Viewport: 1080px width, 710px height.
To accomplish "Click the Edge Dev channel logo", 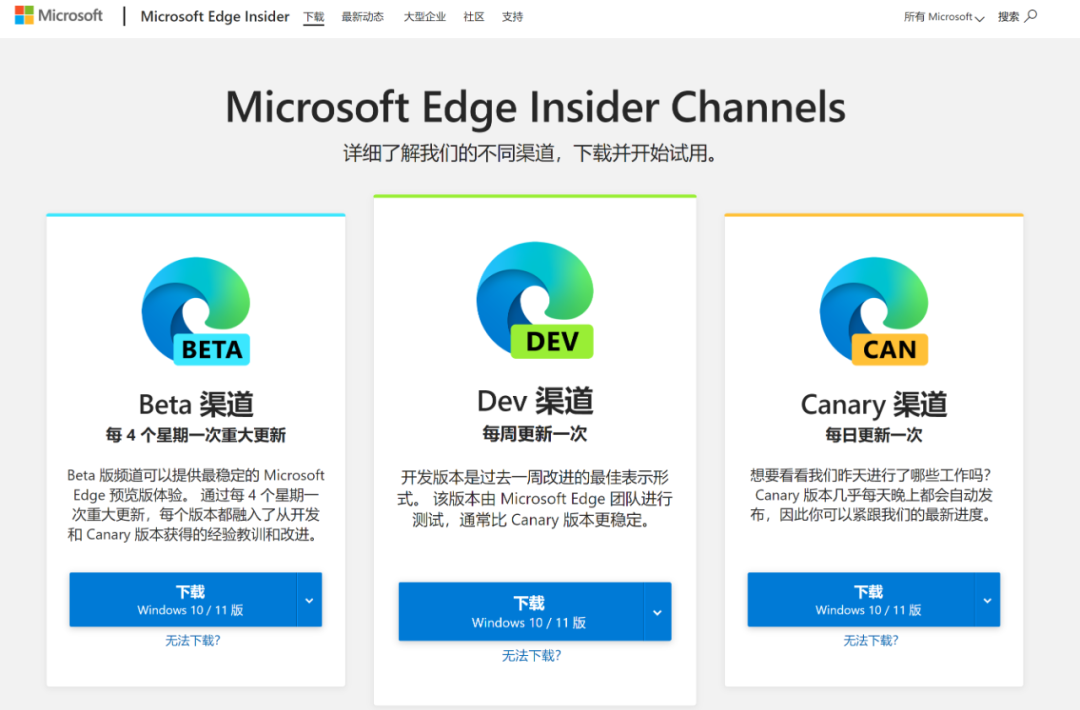I will (x=535, y=300).
